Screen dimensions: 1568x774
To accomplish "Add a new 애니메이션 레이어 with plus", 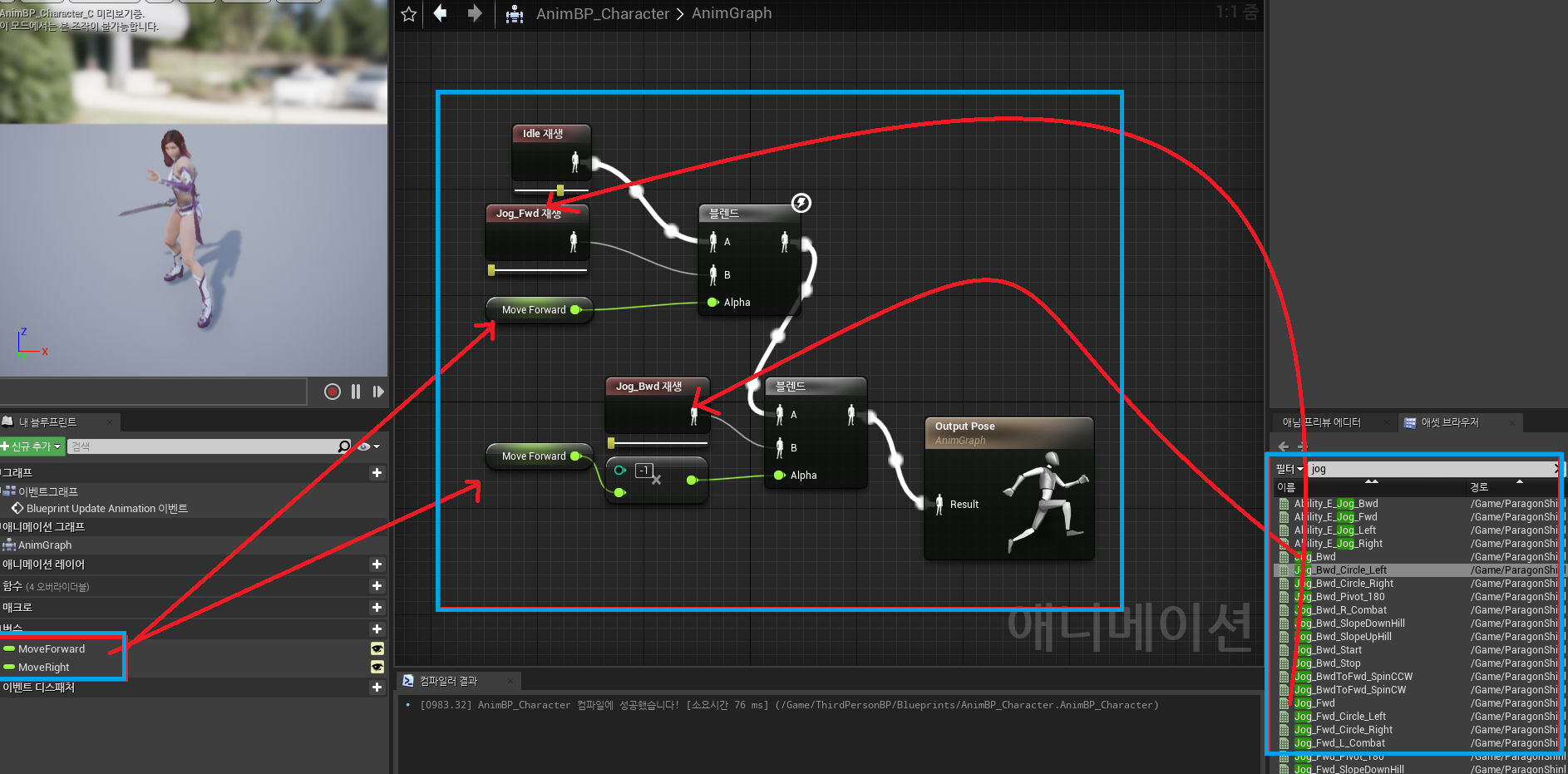I will coord(377,564).
